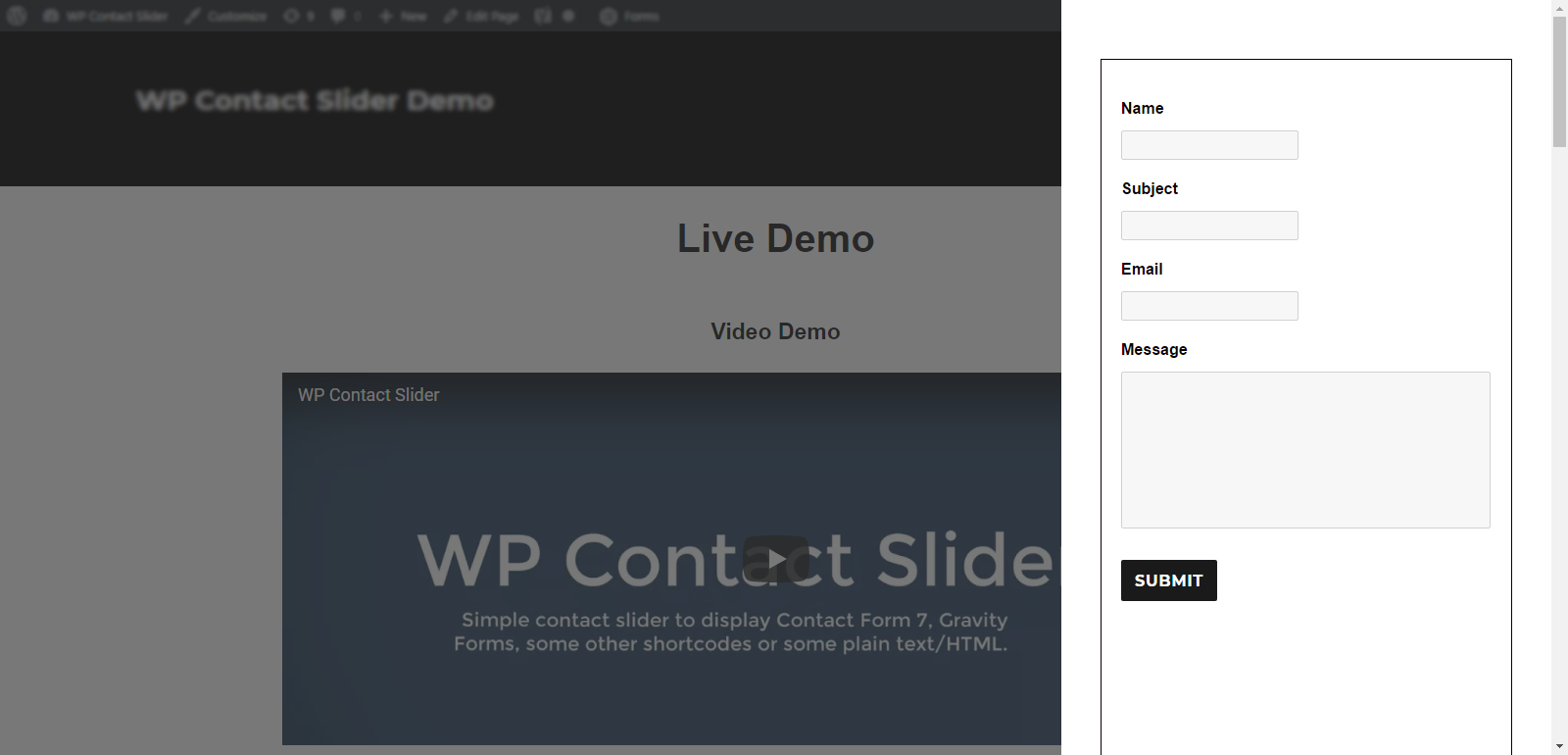Open the WP Contact Slider video title link

pos(368,395)
